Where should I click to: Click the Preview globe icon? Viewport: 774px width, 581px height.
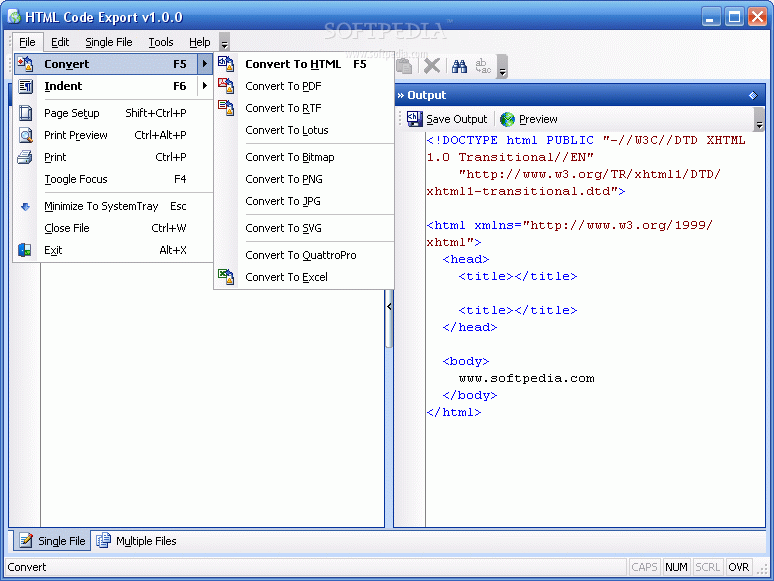(x=507, y=119)
